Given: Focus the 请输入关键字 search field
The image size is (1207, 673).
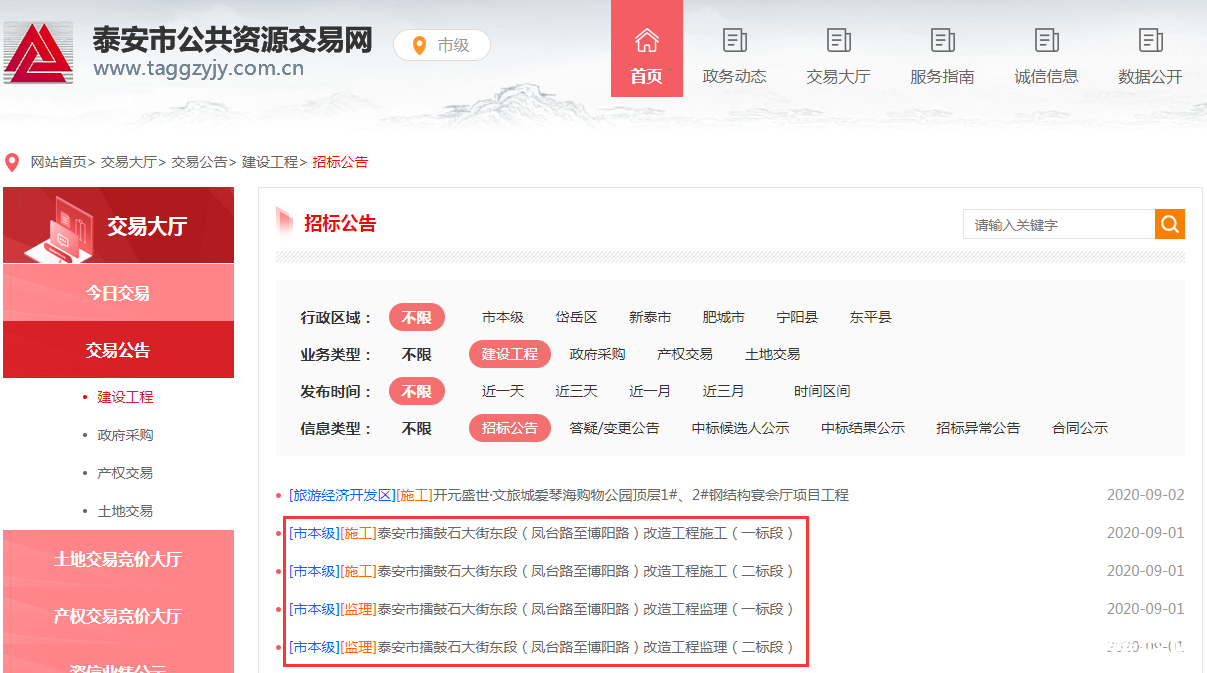Looking at the screenshot, I should coord(1059,224).
